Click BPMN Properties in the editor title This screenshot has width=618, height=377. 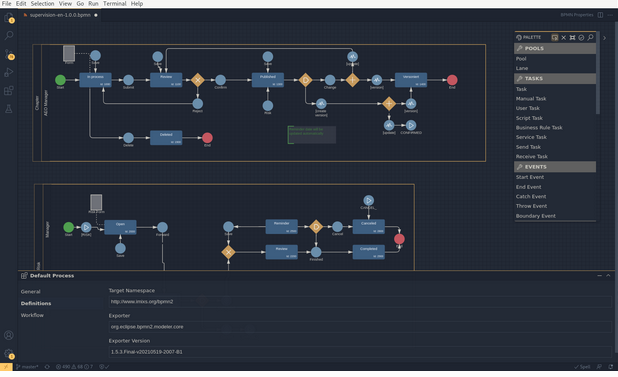click(x=577, y=15)
